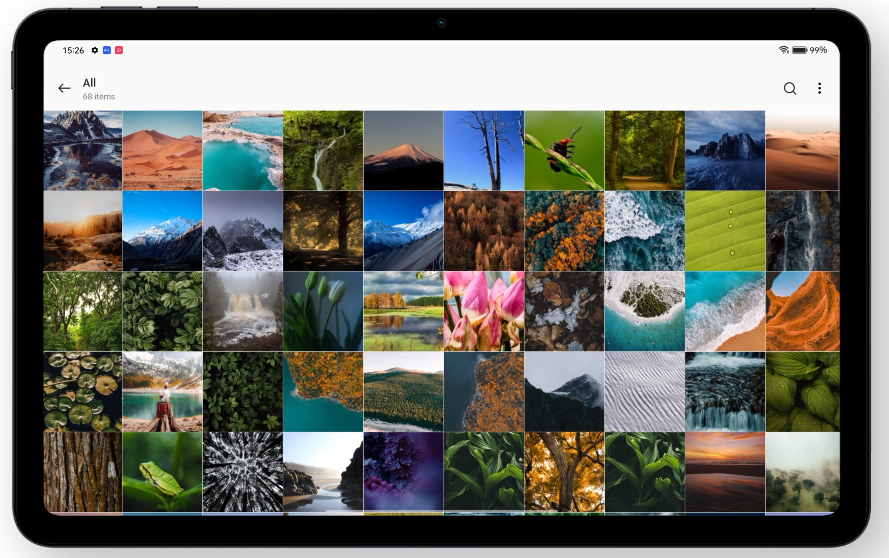Open the misty waterfall in fog photo
The width and height of the screenshot is (889, 558).
click(243, 311)
